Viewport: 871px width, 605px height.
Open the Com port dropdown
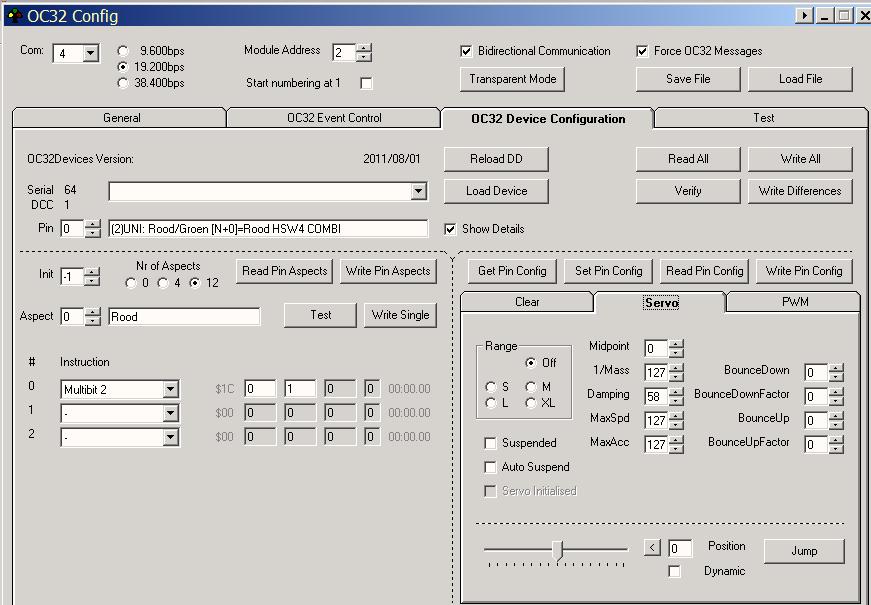(90, 53)
